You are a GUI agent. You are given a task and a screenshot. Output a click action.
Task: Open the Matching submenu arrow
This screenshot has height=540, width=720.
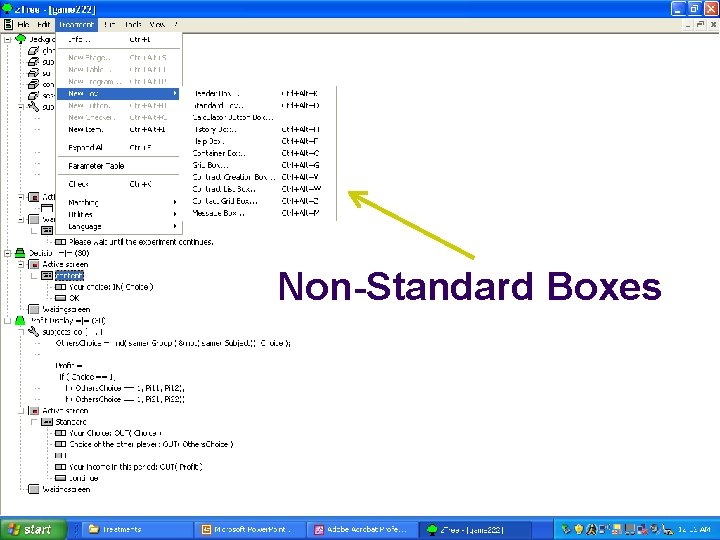[x=175, y=202]
